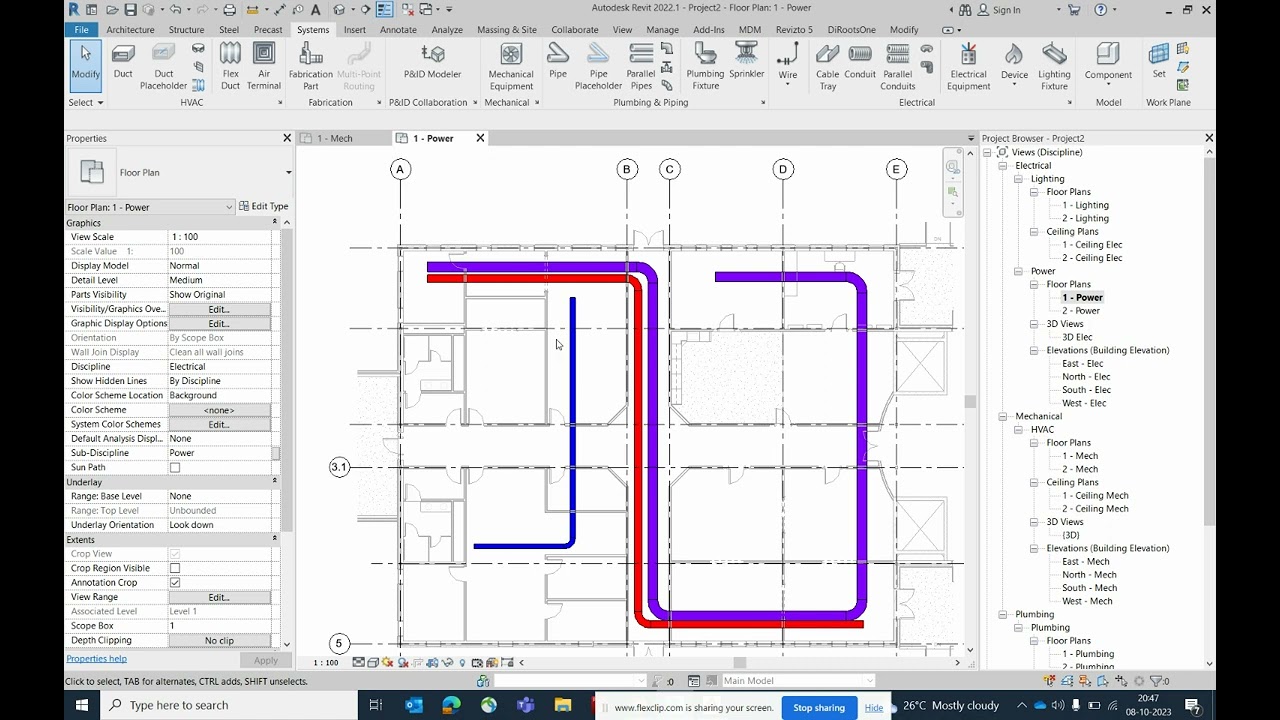Select the Duct tool in HVAC panel
The height and width of the screenshot is (720, 1280).
point(123,62)
